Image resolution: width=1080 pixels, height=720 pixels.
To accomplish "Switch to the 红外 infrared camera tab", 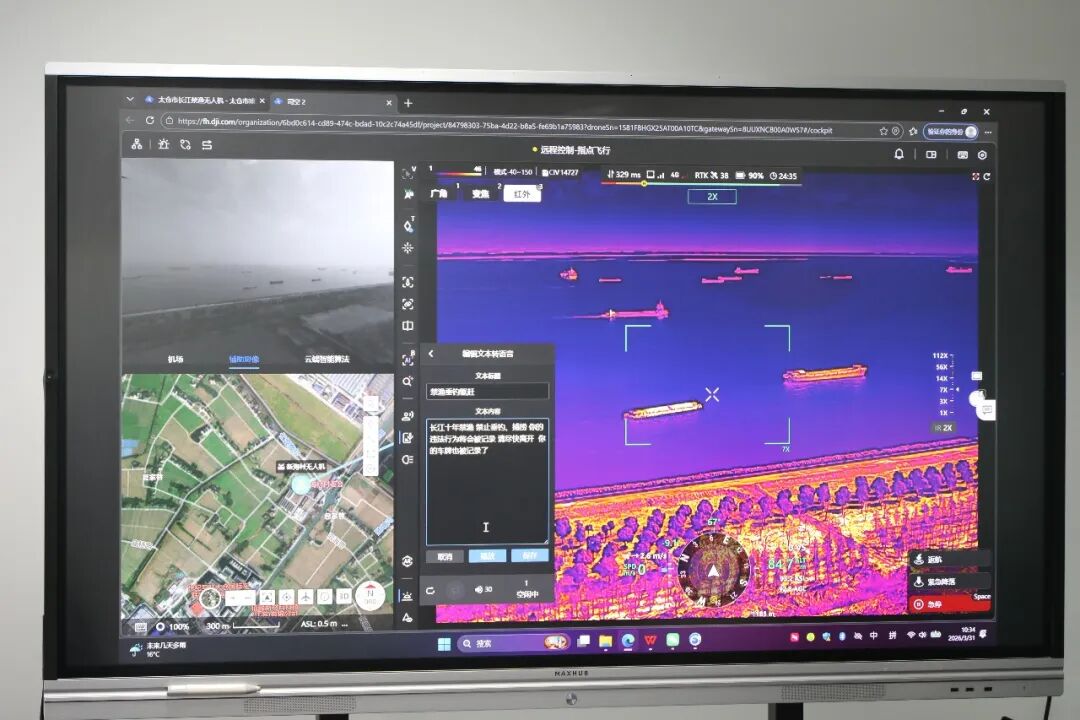I will tap(522, 194).
